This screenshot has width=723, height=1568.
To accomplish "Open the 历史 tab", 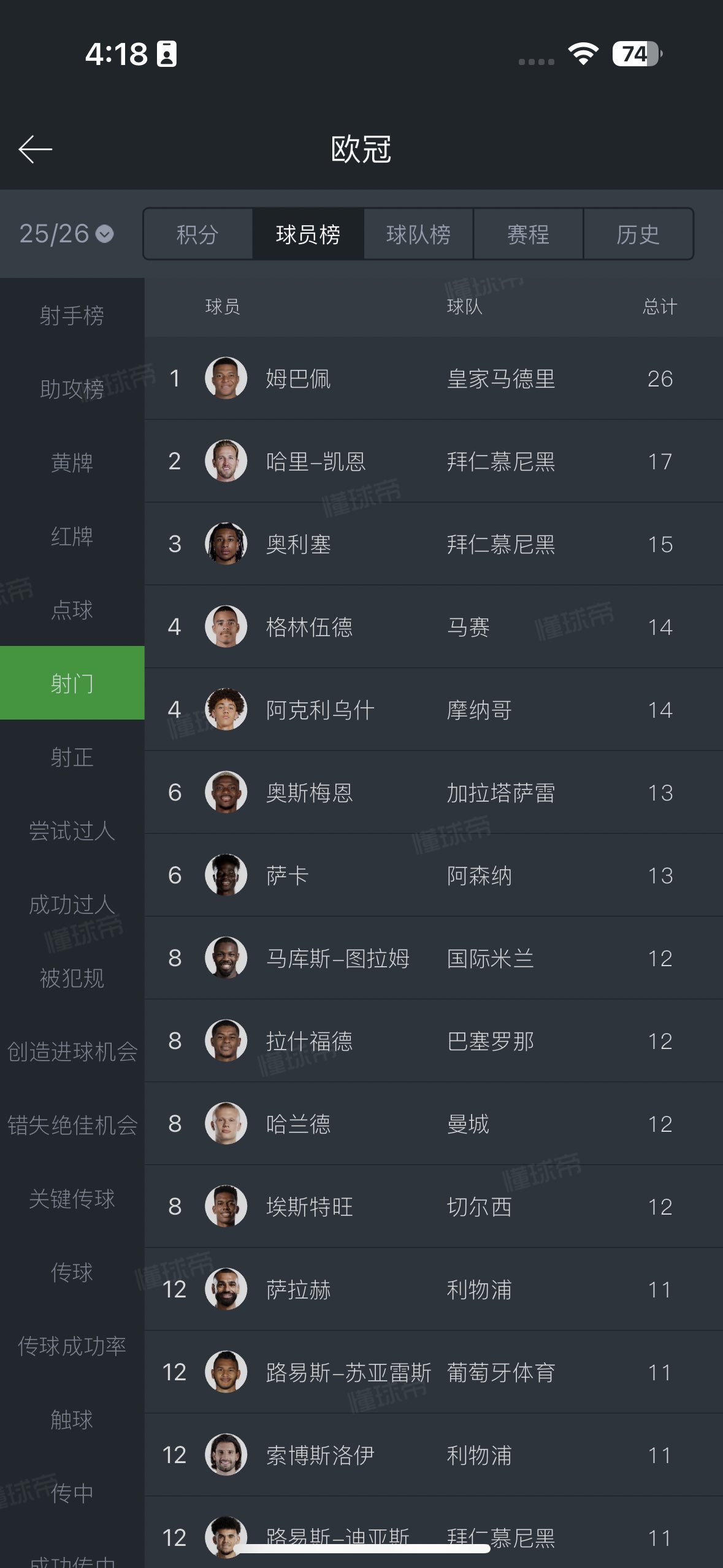I will (x=638, y=234).
